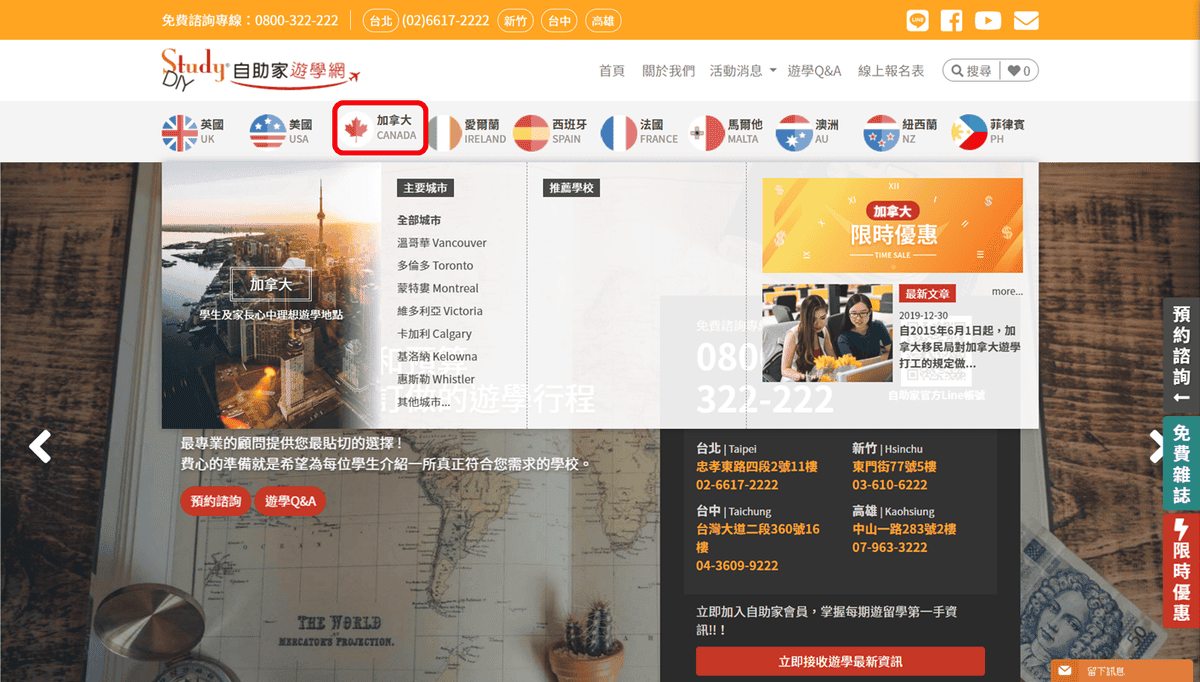1200x682 pixels.
Task: Click the 搜尋 search button
Action: click(971, 71)
